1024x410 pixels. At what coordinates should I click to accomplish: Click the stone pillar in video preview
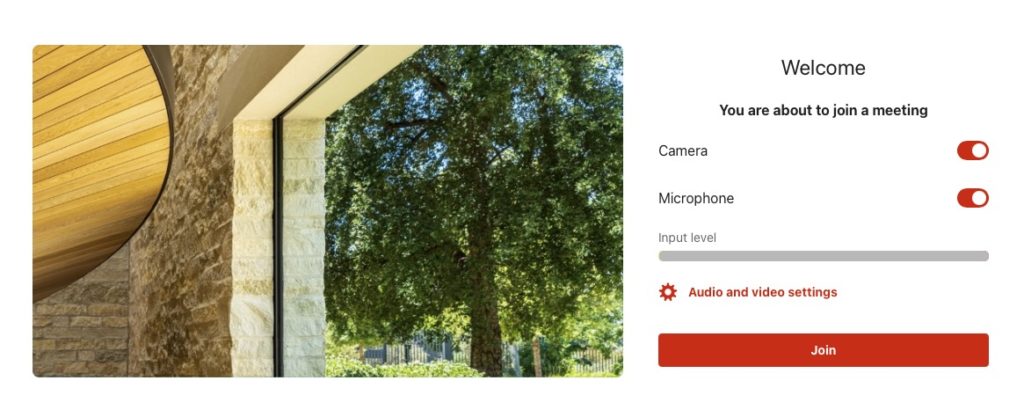(x=278, y=248)
